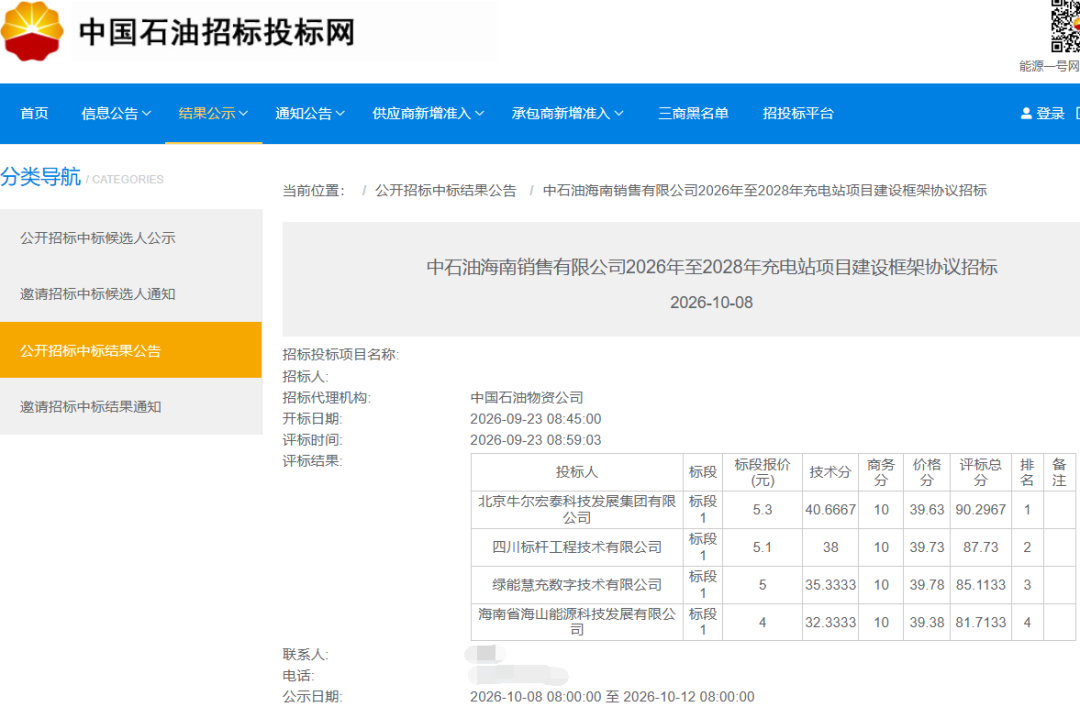Click price score 39.78
This screenshot has width=1080, height=707.
[x=927, y=585]
